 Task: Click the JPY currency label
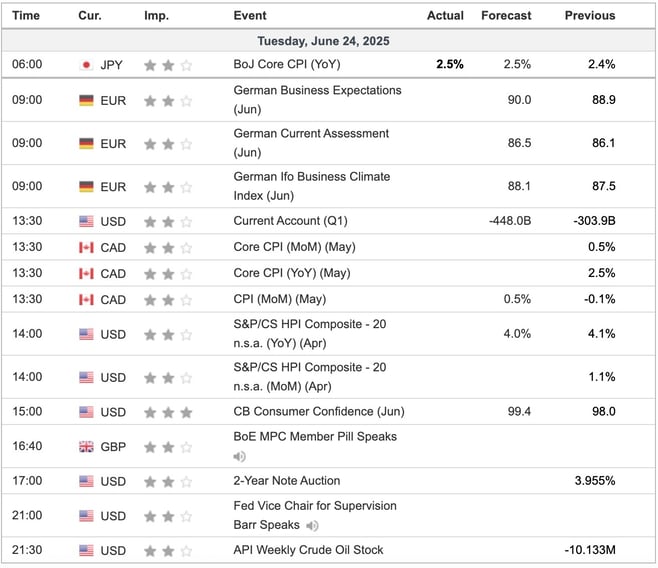click(111, 65)
